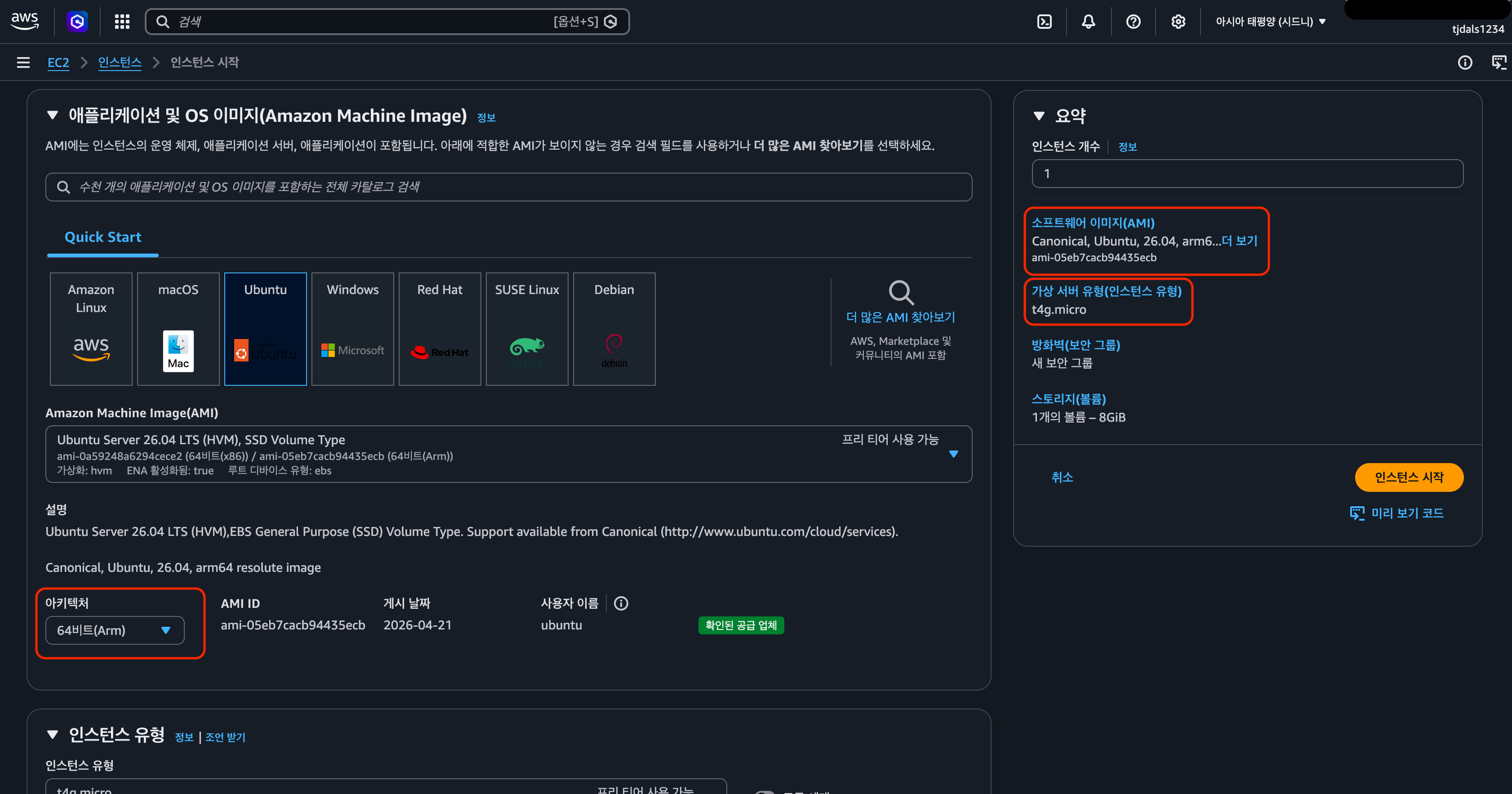Open the AWS home logo

point(25,21)
